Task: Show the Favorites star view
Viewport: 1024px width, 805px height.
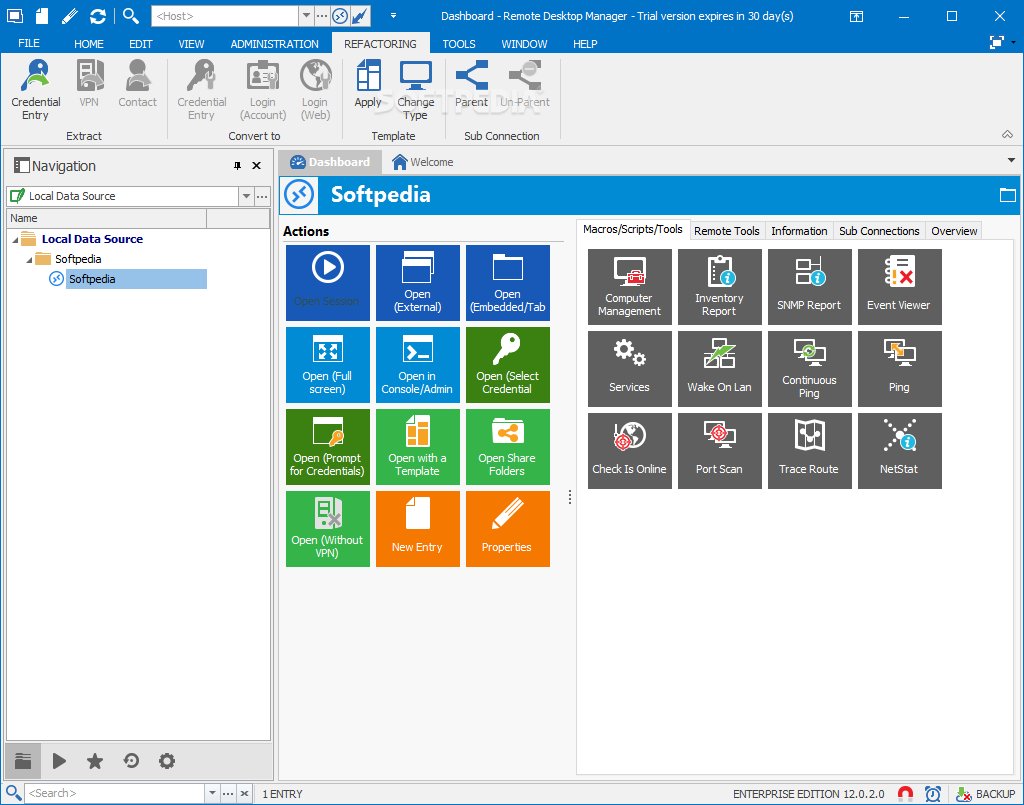Action: 95,761
